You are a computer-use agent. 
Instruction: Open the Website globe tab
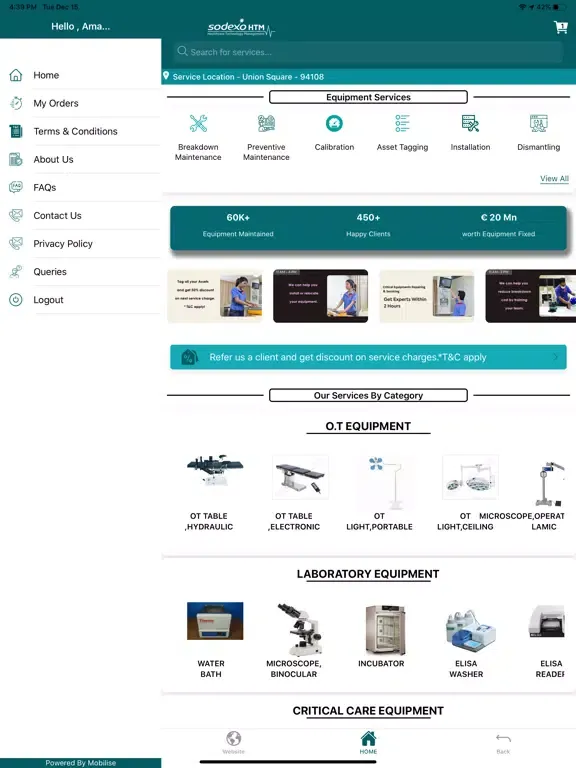click(x=234, y=742)
